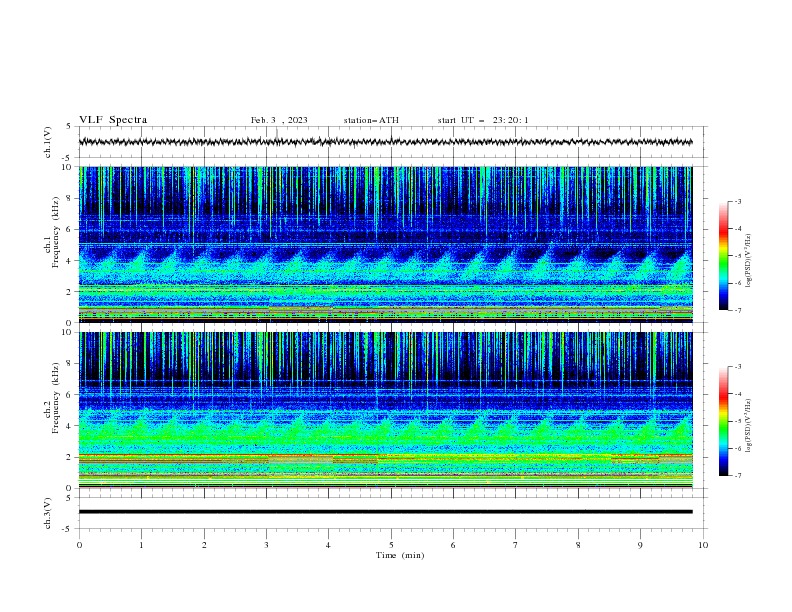This screenshot has width=792, height=612.
Task: Click the "Time (min)" axis label
Action: [400, 555]
